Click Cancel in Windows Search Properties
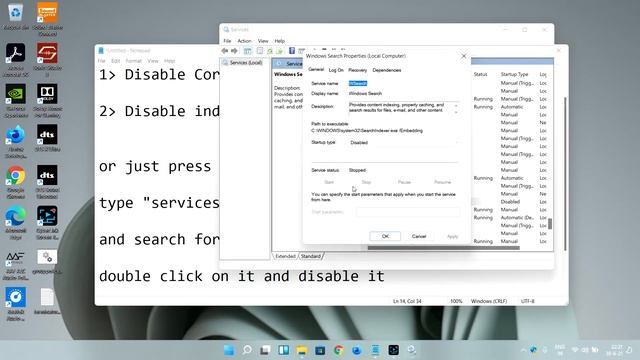Viewport: 640px width, 360px height. coord(419,236)
